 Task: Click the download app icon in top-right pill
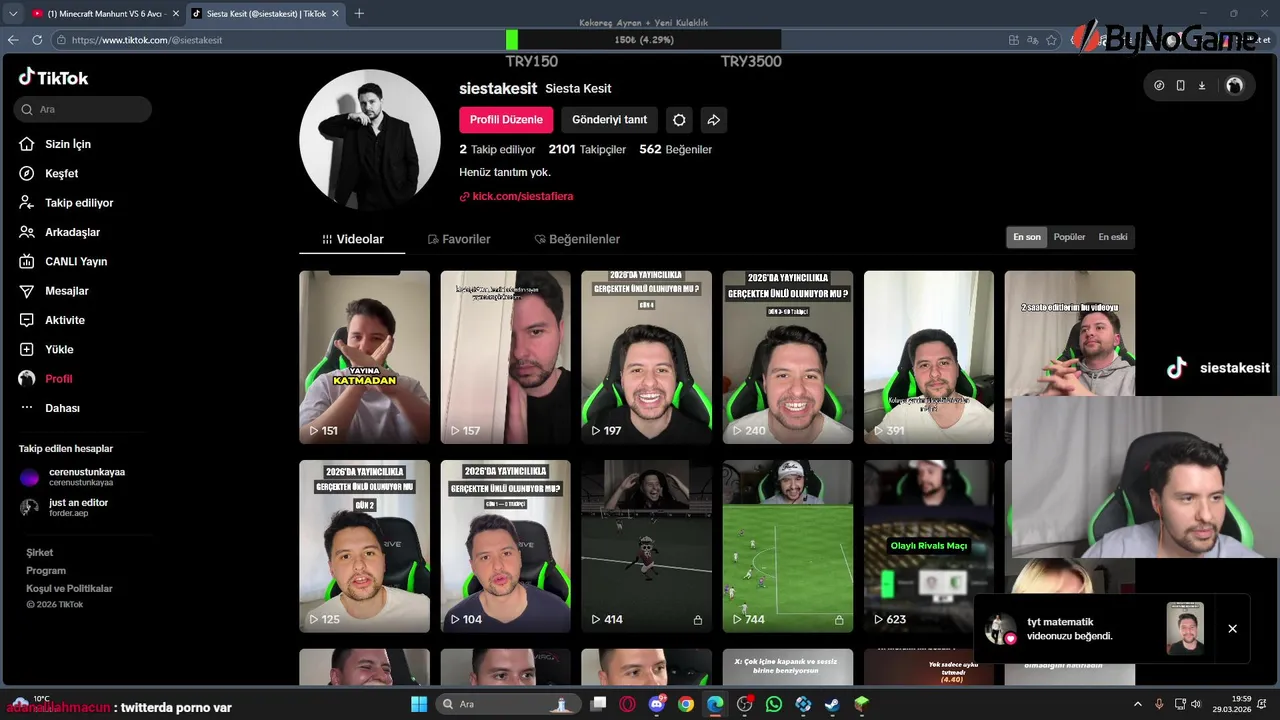pos(1202,86)
